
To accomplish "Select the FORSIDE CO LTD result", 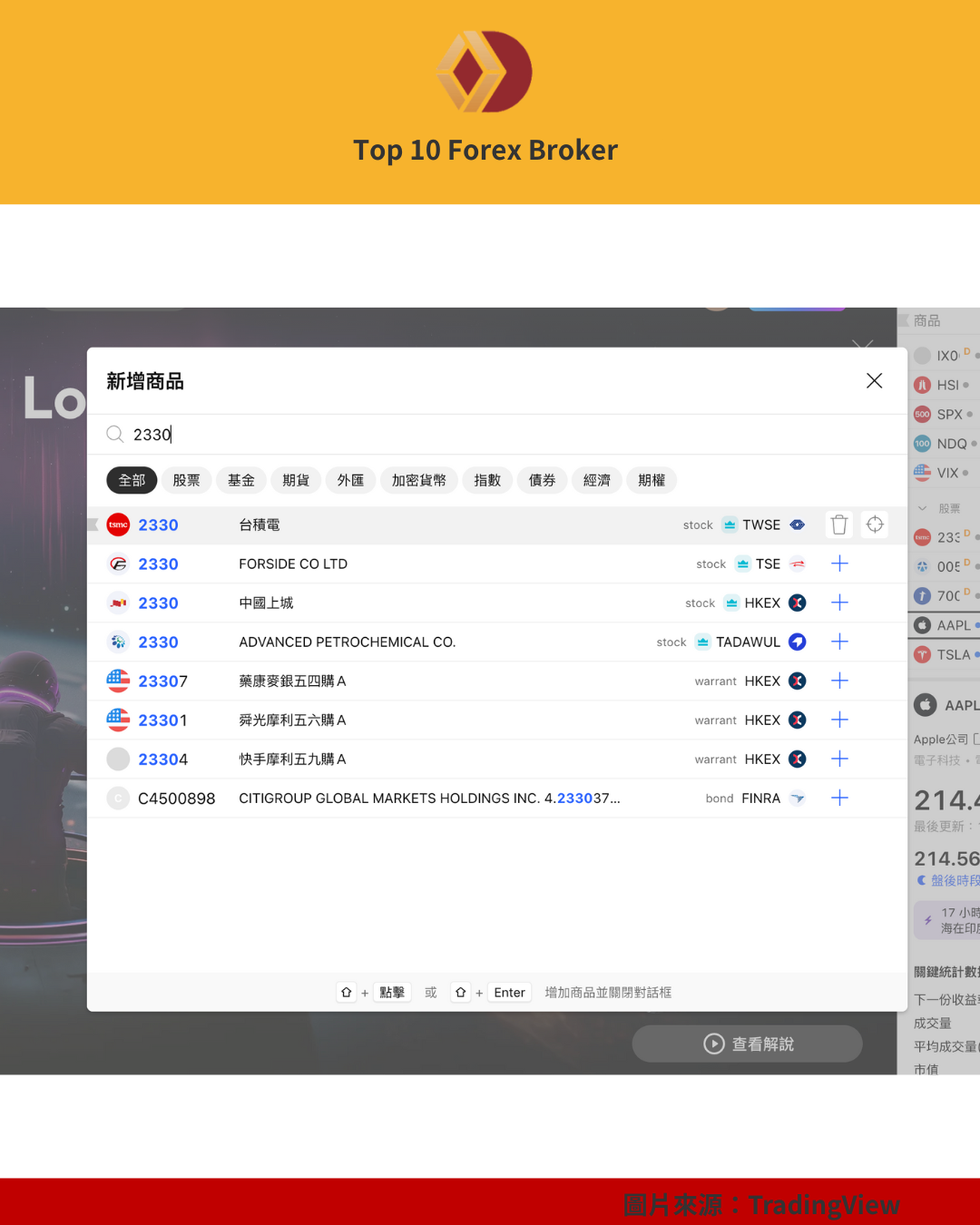I will point(497,563).
